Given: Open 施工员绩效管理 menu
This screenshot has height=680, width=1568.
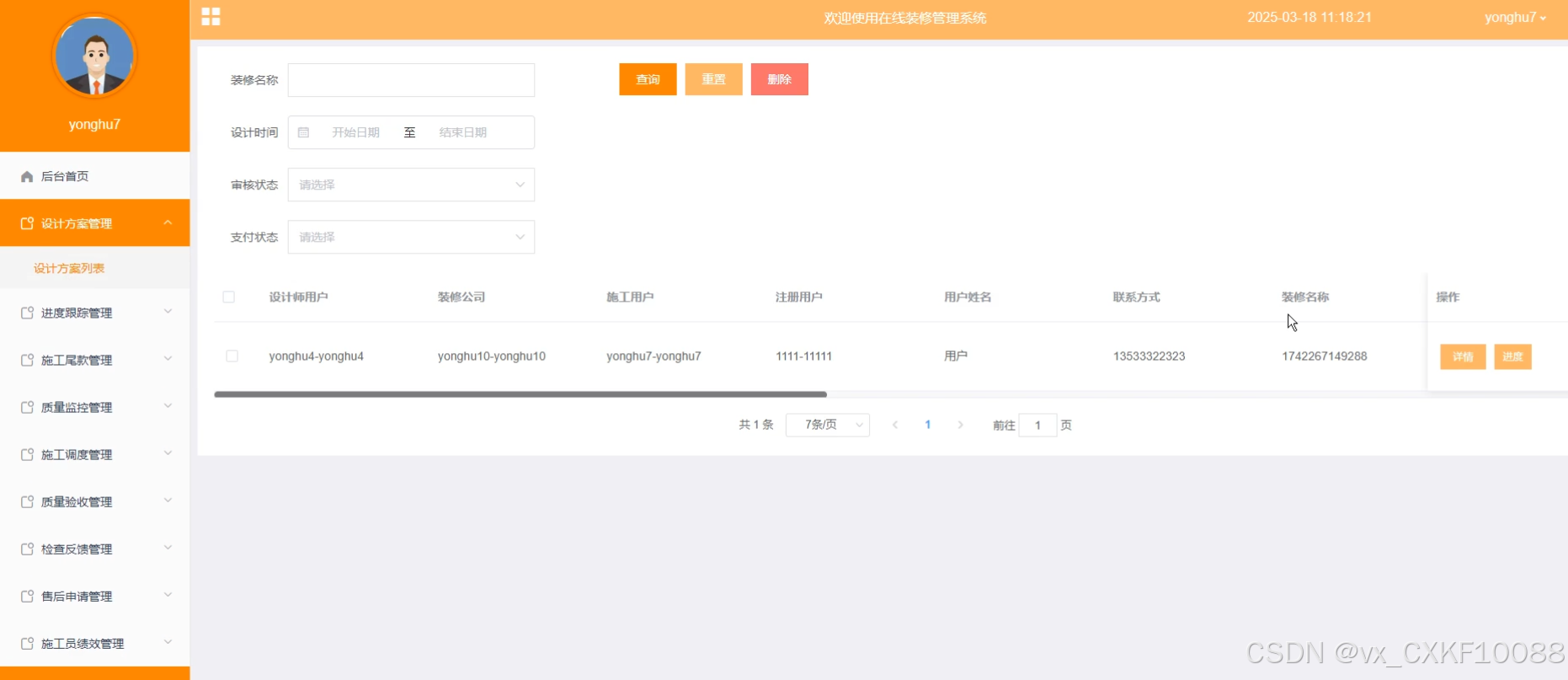Looking at the screenshot, I should (x=94, y=643).
